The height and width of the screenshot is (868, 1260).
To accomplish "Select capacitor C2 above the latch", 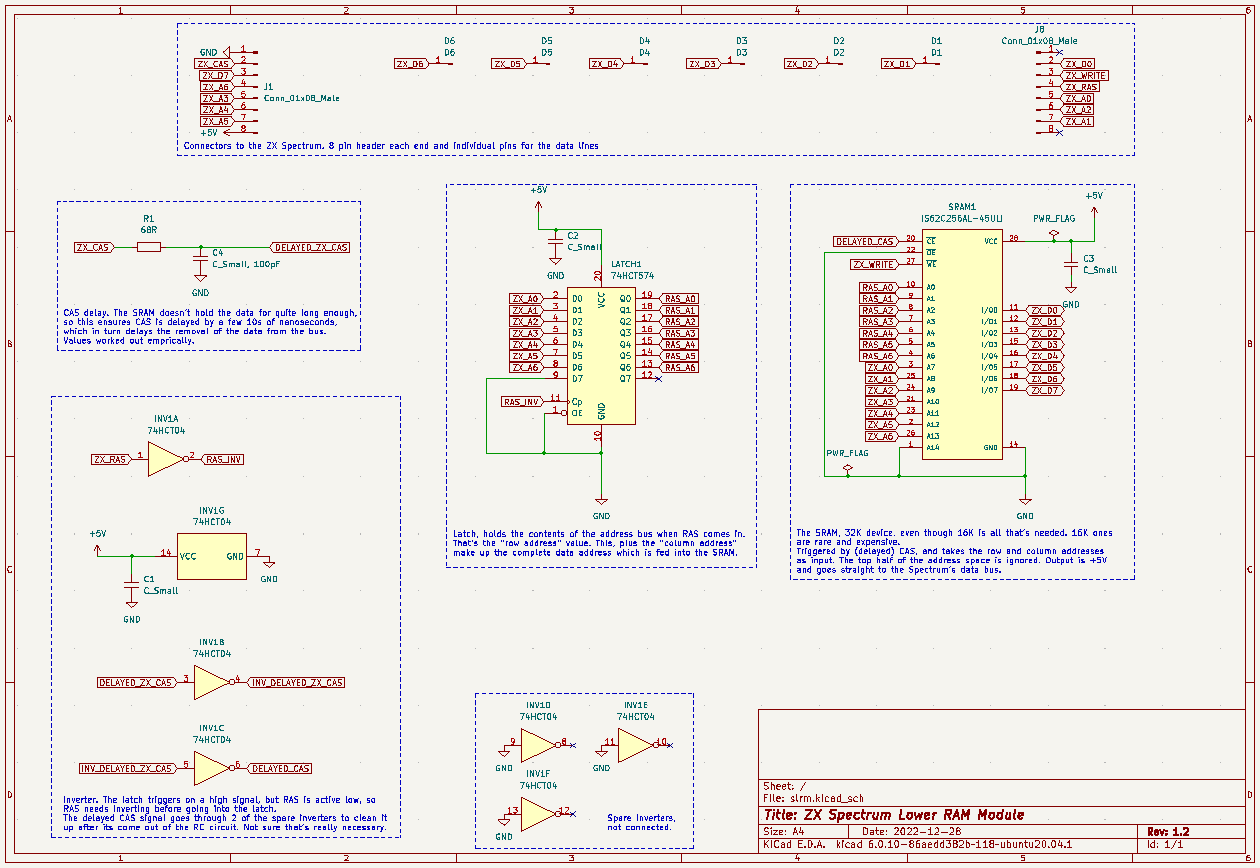I will point(555,245).
